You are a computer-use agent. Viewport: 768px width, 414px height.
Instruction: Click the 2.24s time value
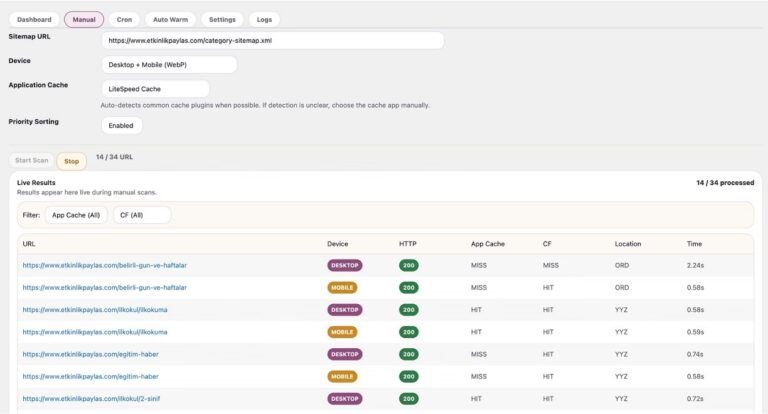[x=695, y=266]
